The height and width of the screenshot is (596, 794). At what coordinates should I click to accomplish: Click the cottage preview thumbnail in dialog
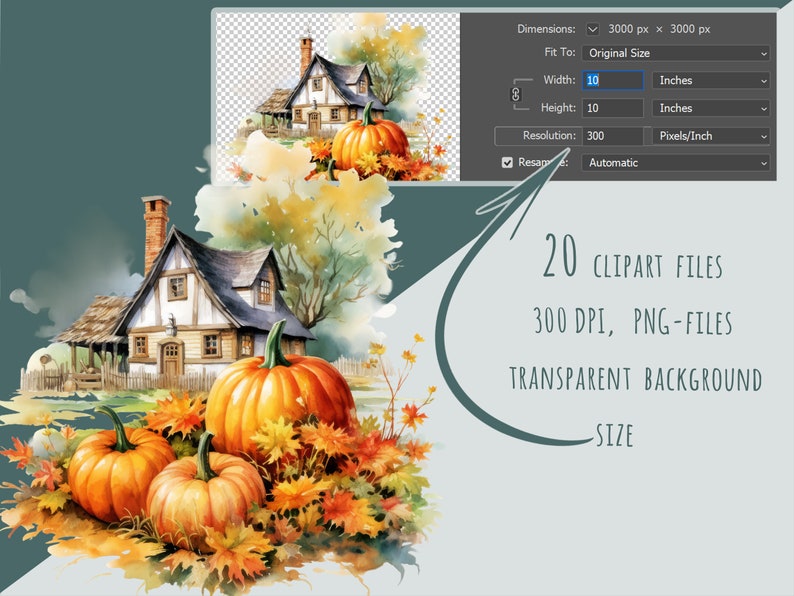coord(338,97)
